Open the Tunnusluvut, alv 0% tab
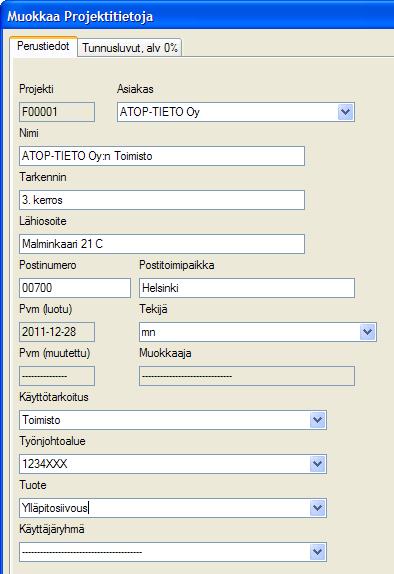 pyautogui.click(x=130, y=48)
